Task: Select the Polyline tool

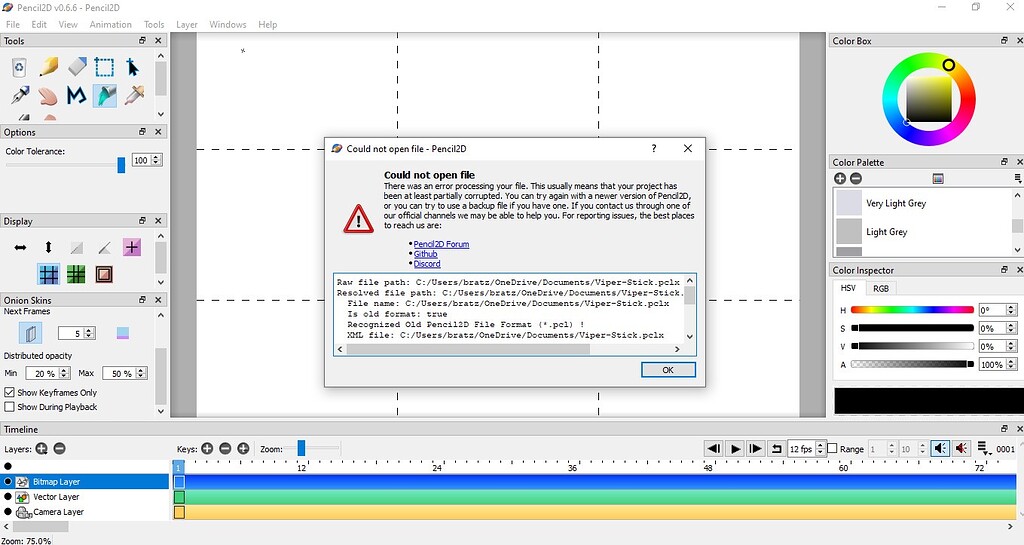Action: tap(76, 95)
